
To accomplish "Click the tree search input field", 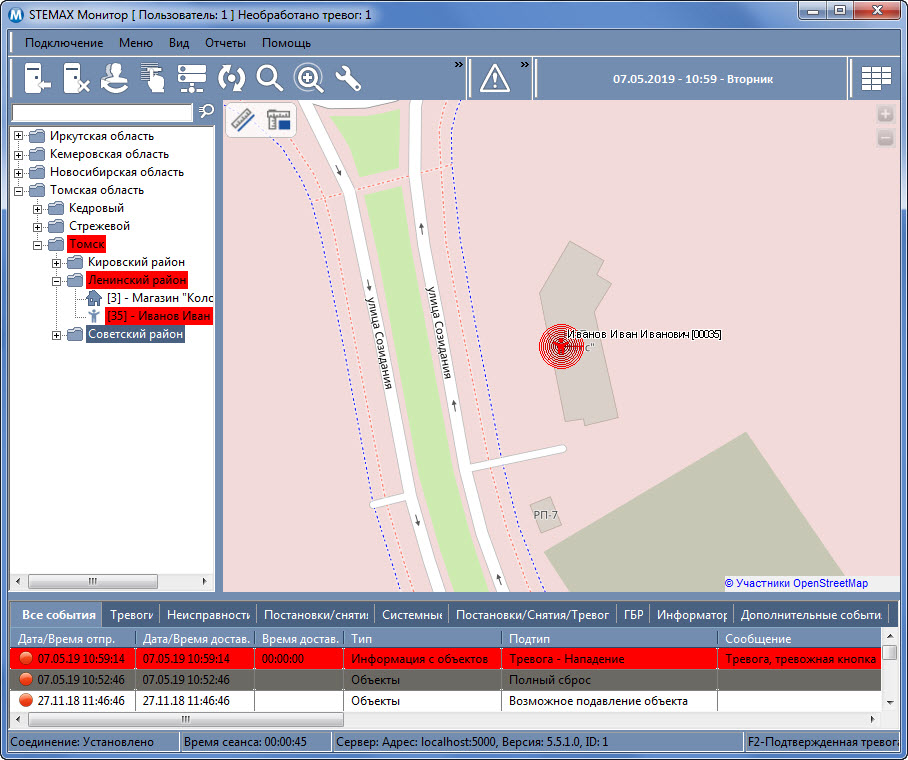I will point(102,112).
